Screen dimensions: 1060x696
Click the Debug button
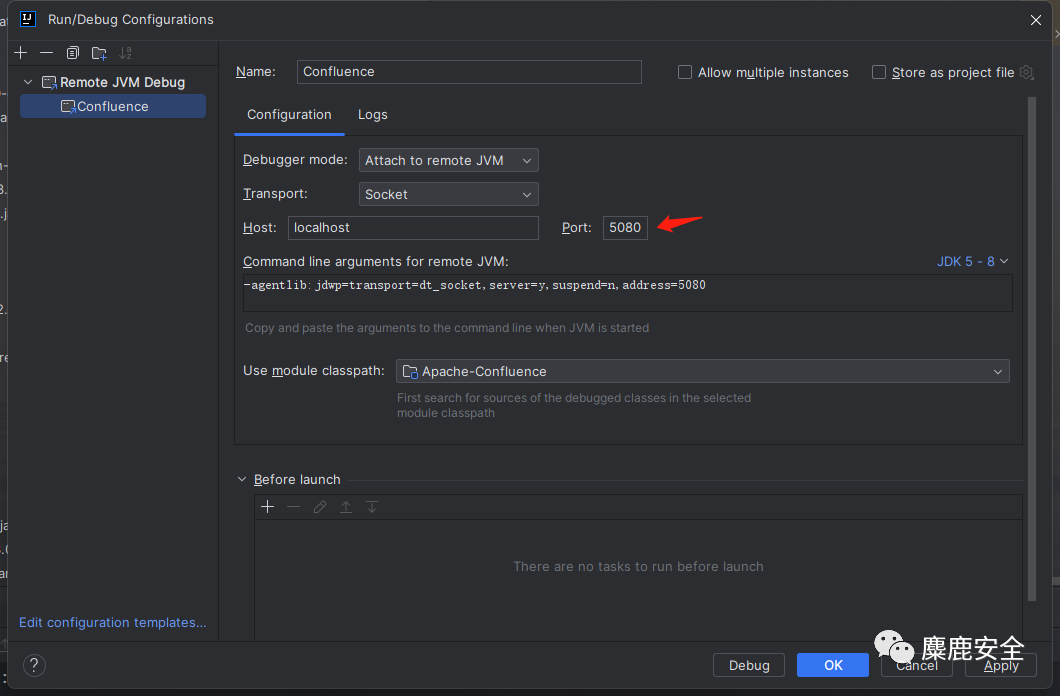(x=749, y=665)
